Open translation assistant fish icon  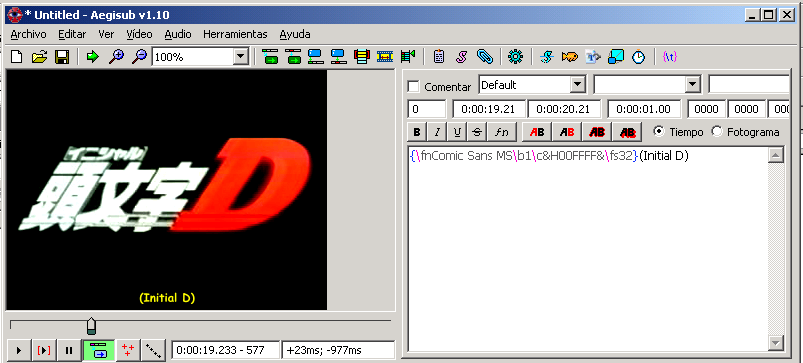point(569,57)
